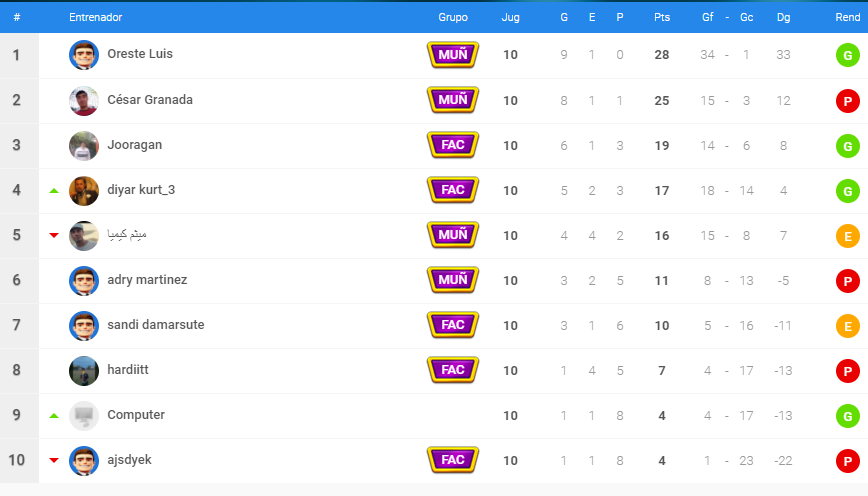
Task: Click Oreste Luis's avatar icon
Action: (x=84, y=55)
